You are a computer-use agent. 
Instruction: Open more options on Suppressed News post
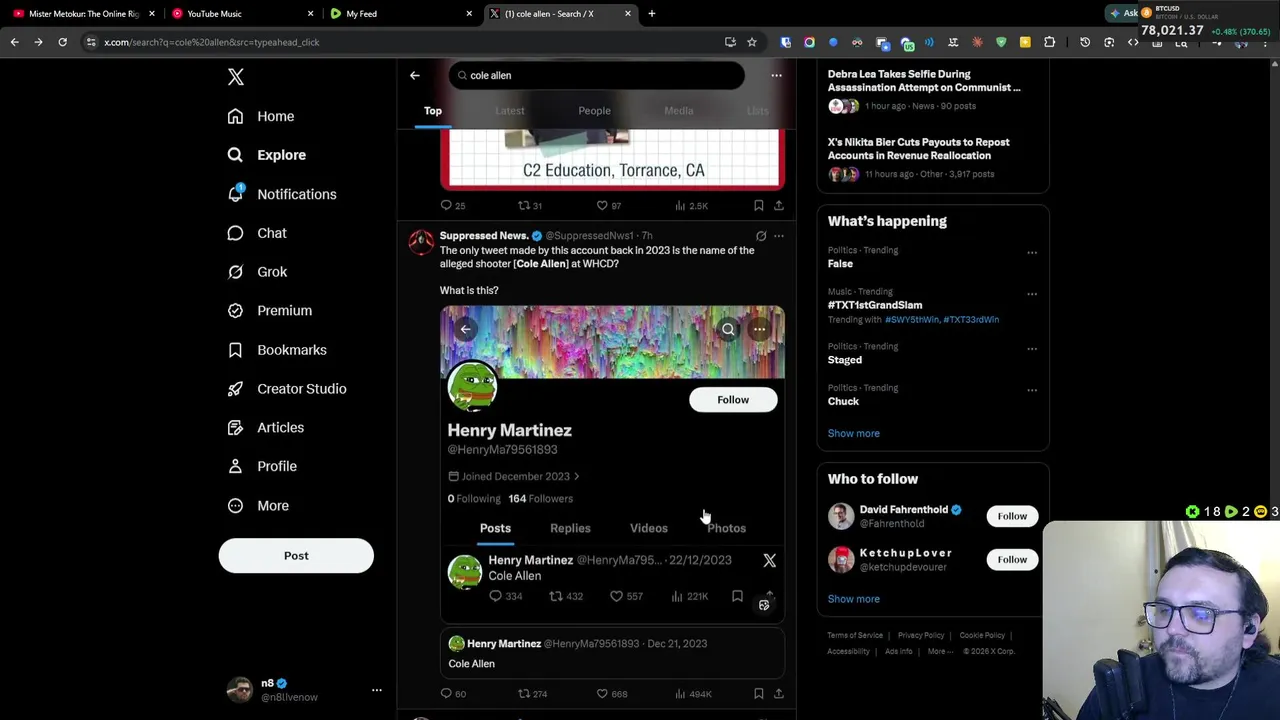pyautogui.click(x=779, y=236)
